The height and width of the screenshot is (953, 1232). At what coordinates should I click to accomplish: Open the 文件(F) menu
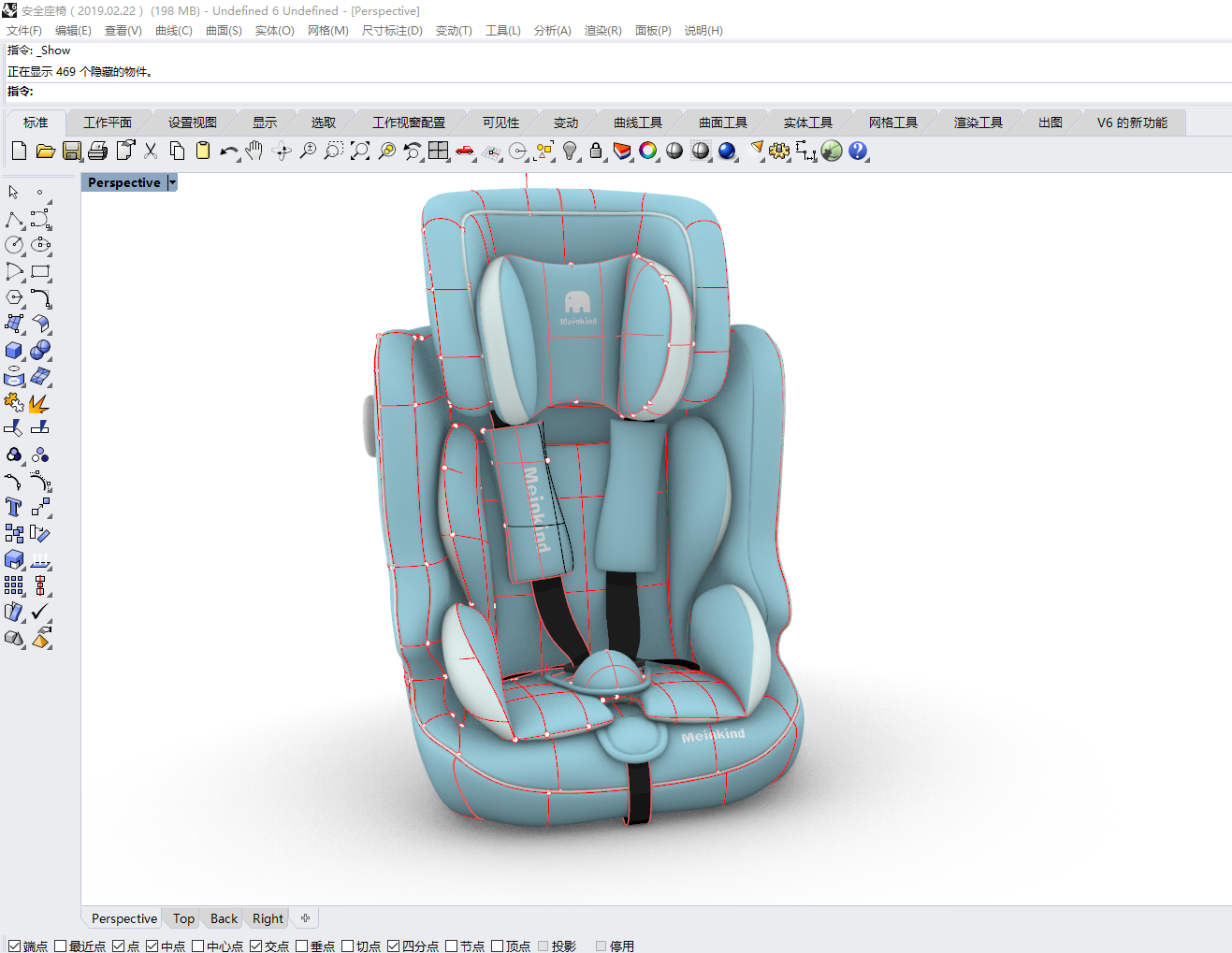click(24, 31)
